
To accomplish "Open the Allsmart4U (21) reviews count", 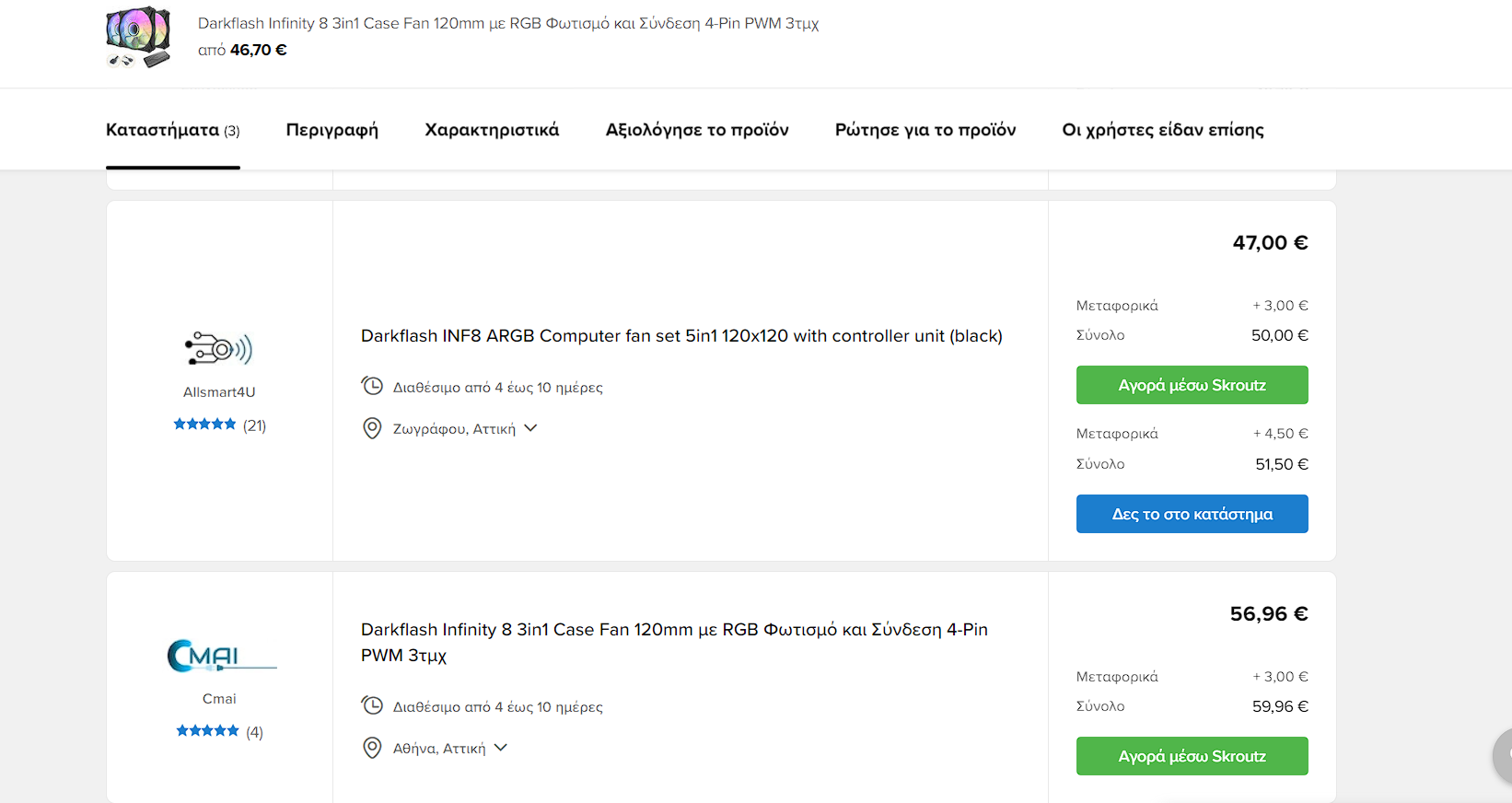I will [x=254, y=425].
